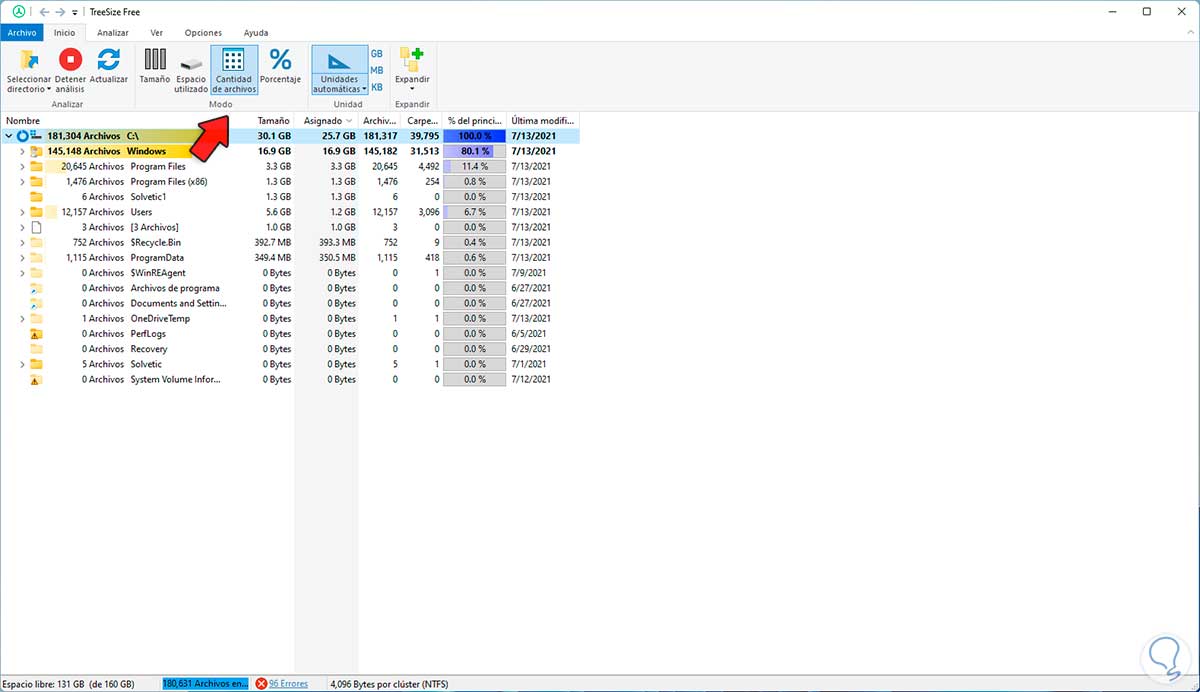Click the 7/9/2021 date cell
The width and height of the screenshot is (1200, 692).
click(528, 273)
